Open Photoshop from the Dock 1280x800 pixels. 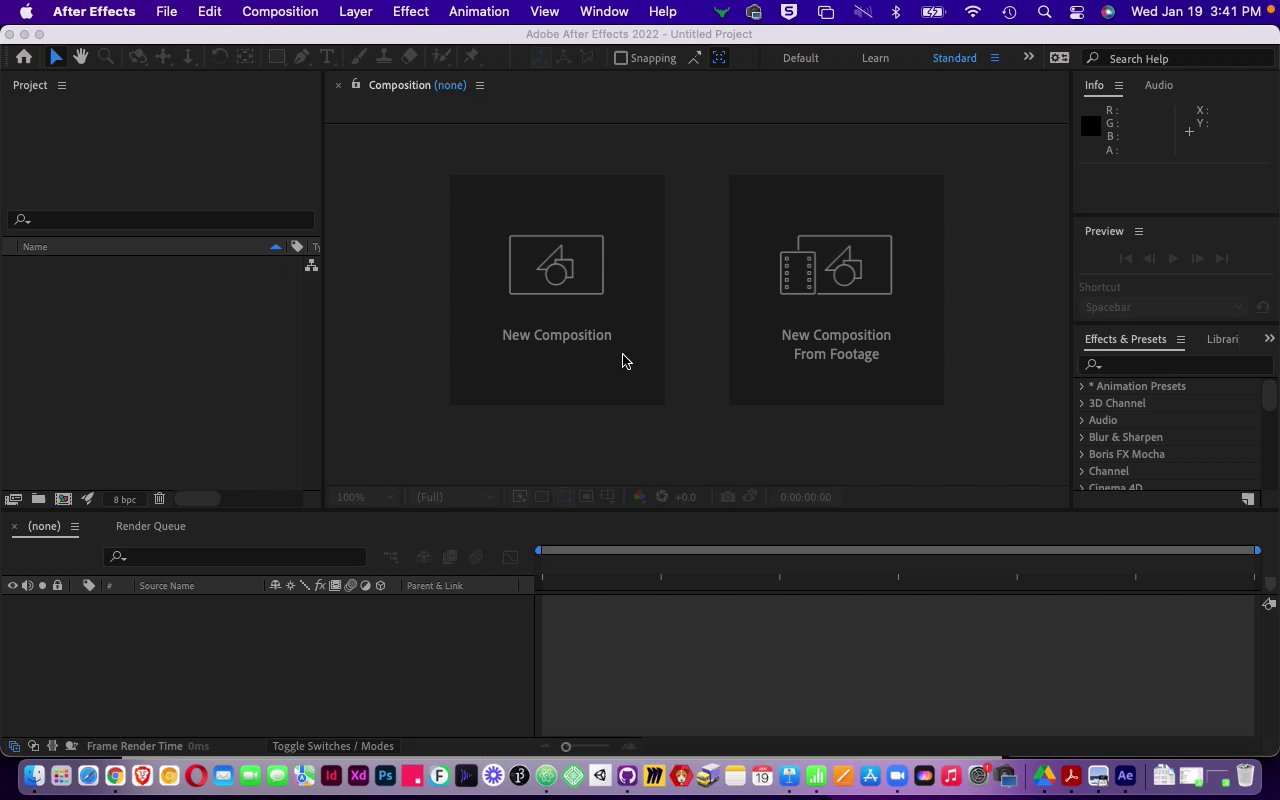(x=385, y=776)
